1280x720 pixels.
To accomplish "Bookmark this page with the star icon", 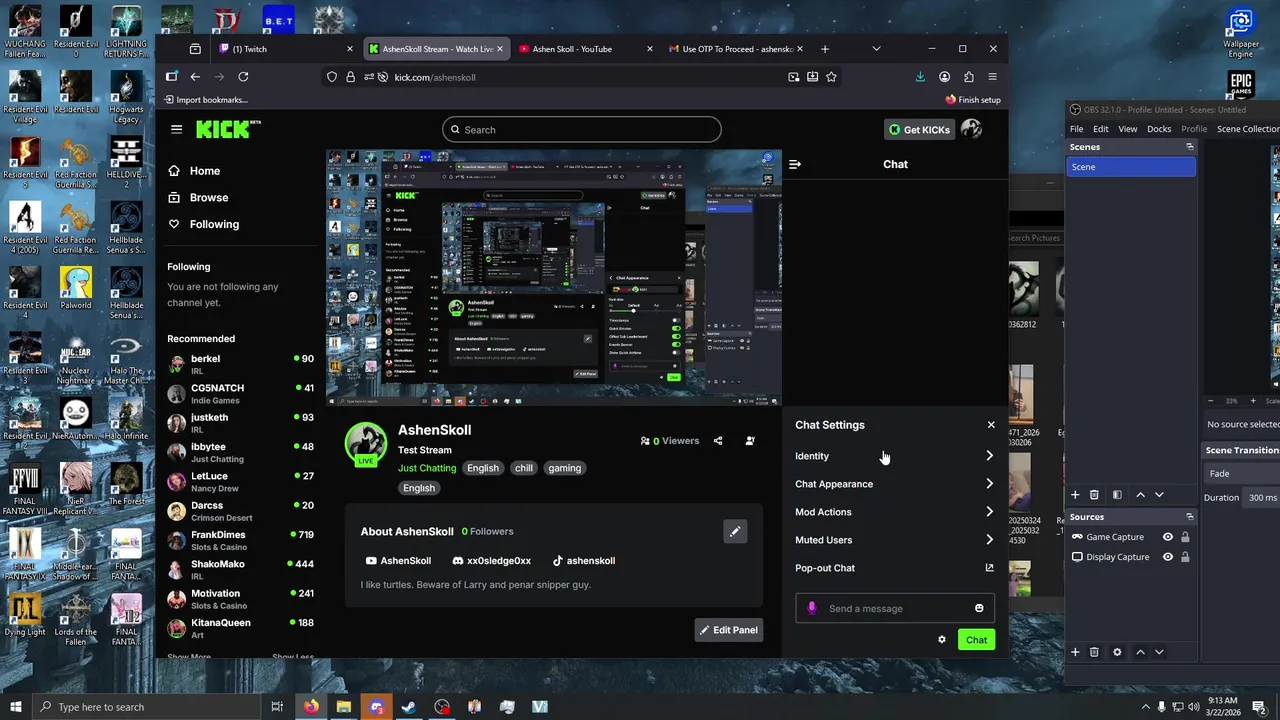I will (x=831, y=77).
